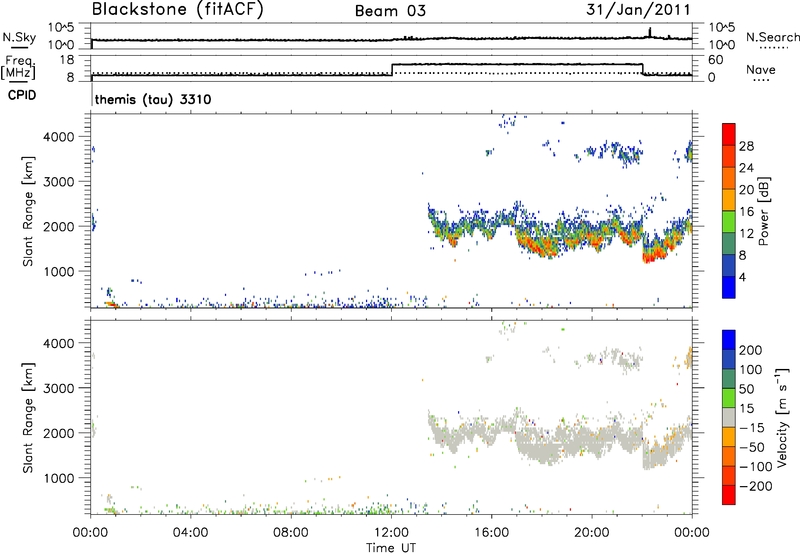
Task: Click the "1000" range tick in power panel
Action: tap(59, 271)
